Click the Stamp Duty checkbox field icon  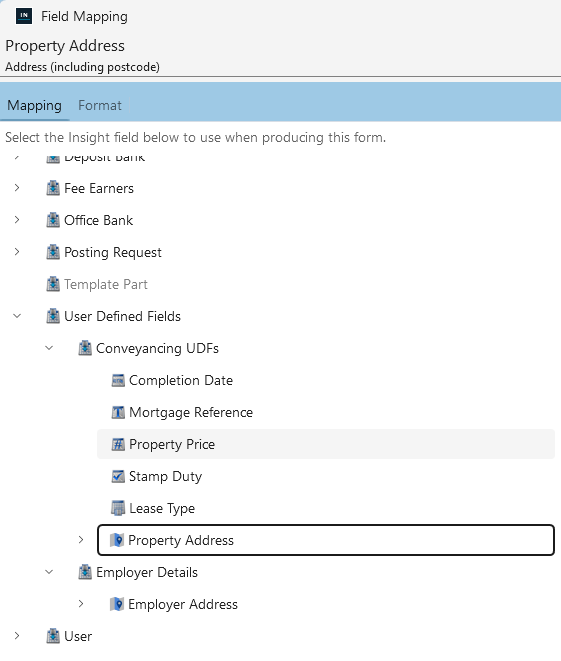[x=118, y=476]
